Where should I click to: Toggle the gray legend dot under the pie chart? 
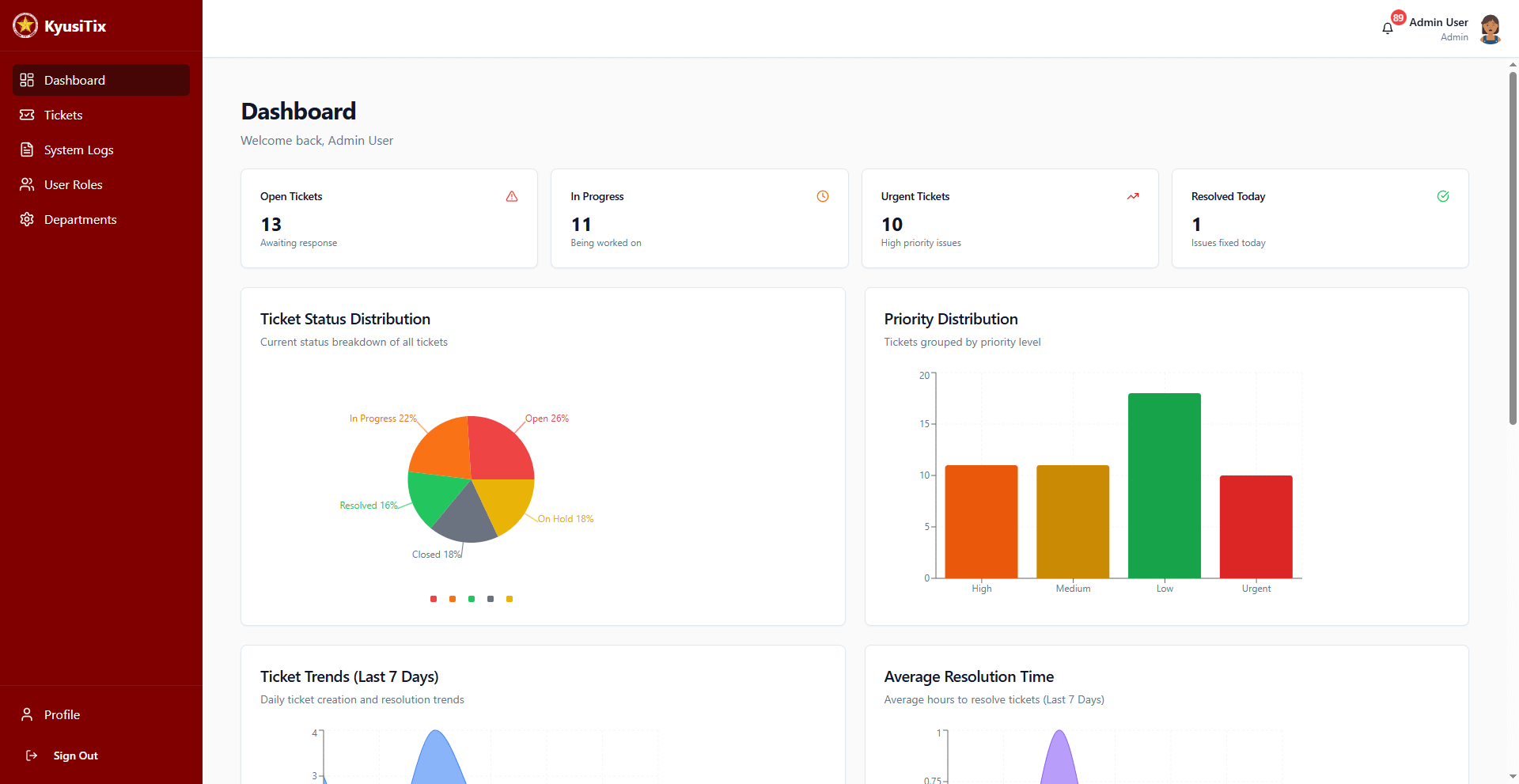(x=491, y=599)
